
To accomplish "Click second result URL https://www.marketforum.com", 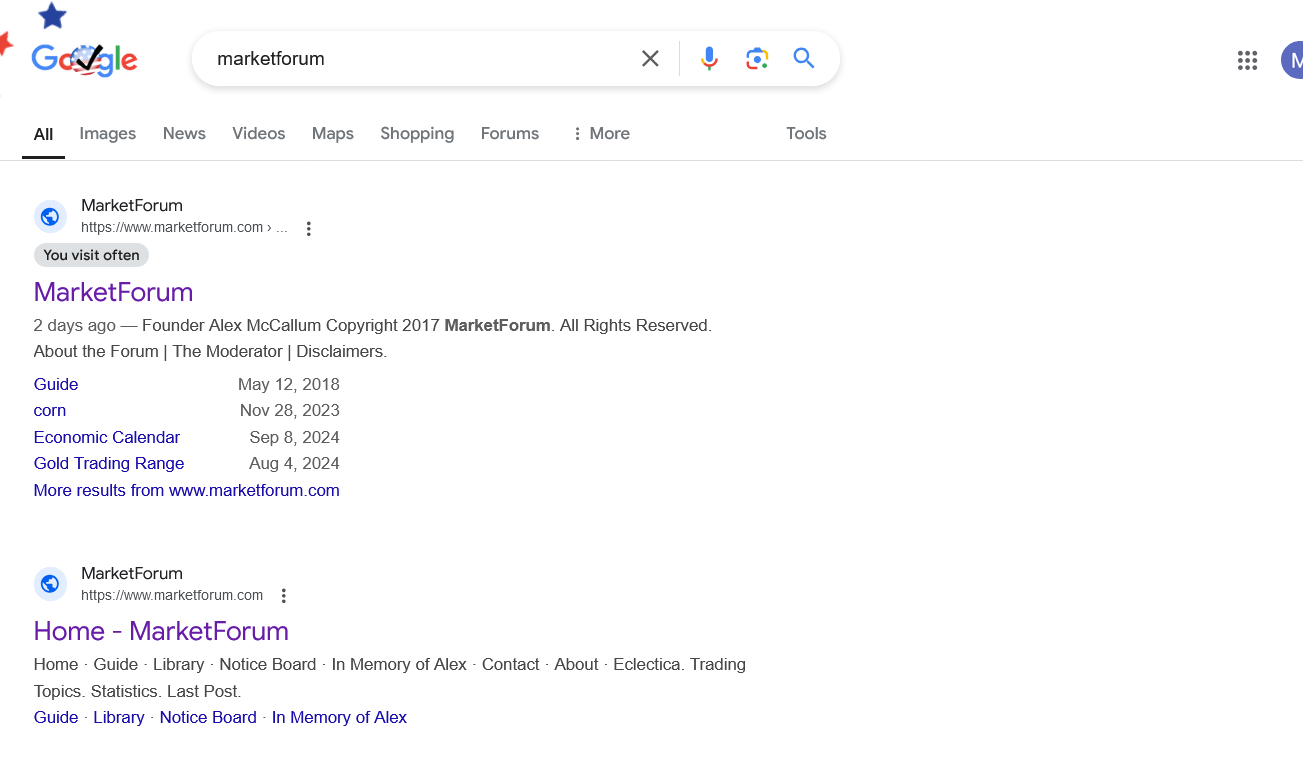I will pyautogui.click(x=172, y=596).
